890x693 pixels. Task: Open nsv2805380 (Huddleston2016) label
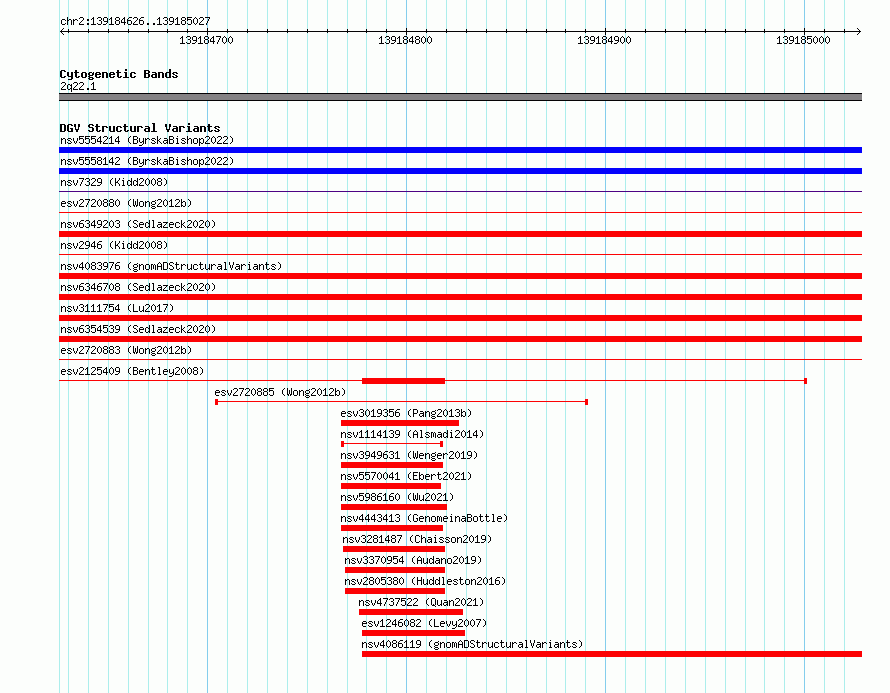[425, 581]
